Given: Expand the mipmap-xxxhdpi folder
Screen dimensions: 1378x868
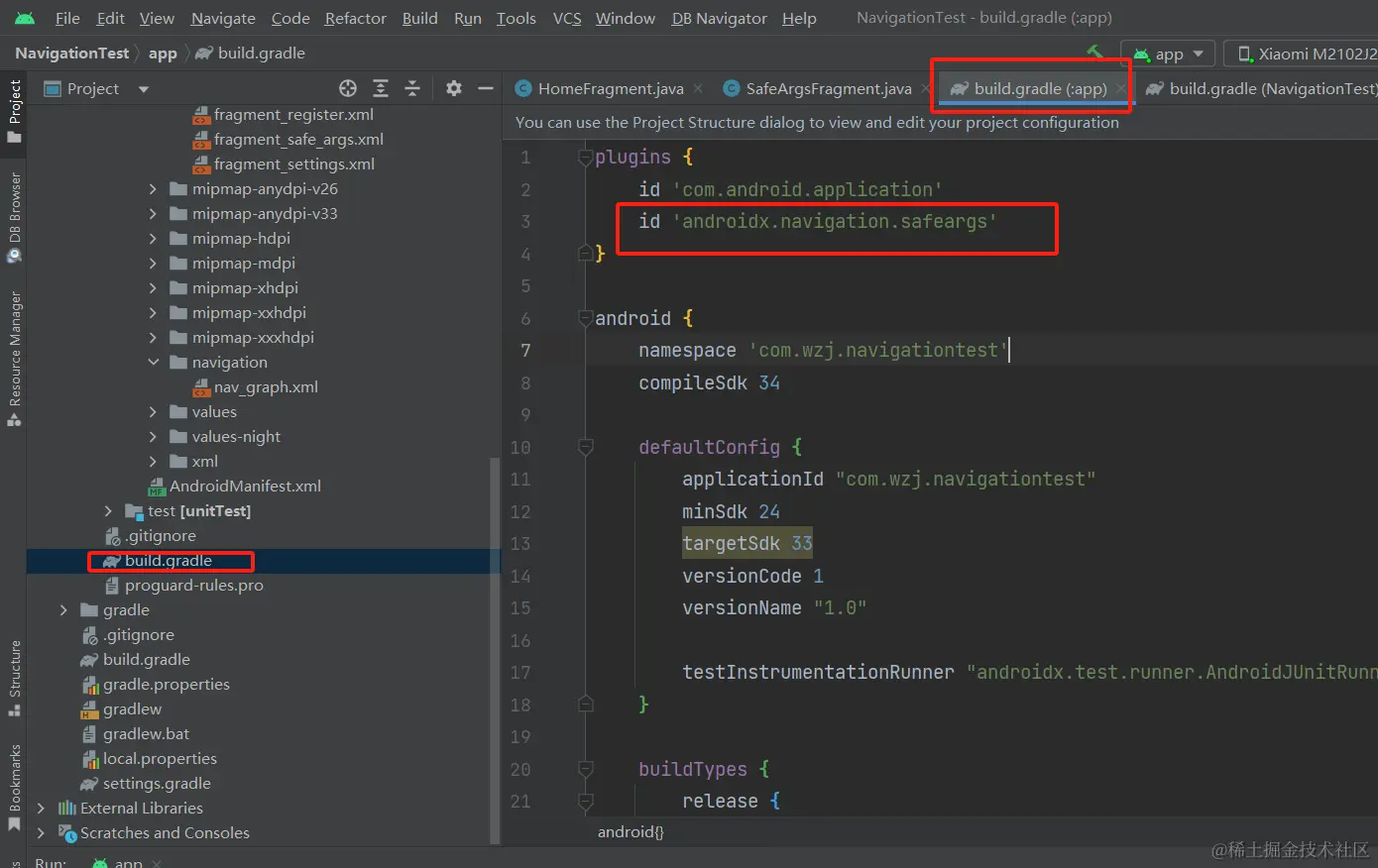Looking at the screenshot, I should click(153, 337).
